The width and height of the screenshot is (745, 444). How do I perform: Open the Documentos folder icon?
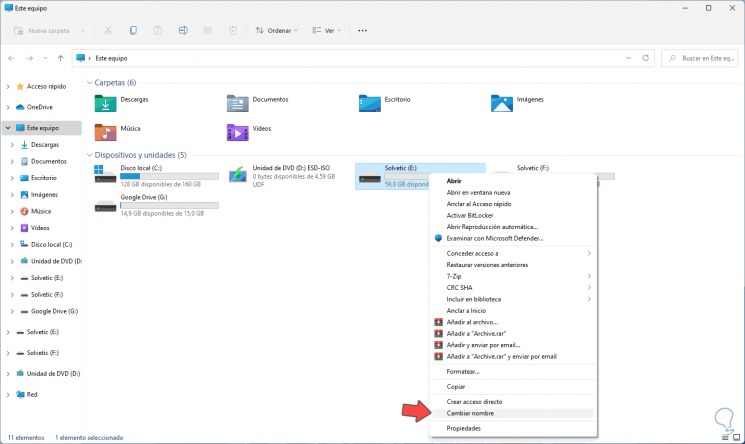pos(238,103)
